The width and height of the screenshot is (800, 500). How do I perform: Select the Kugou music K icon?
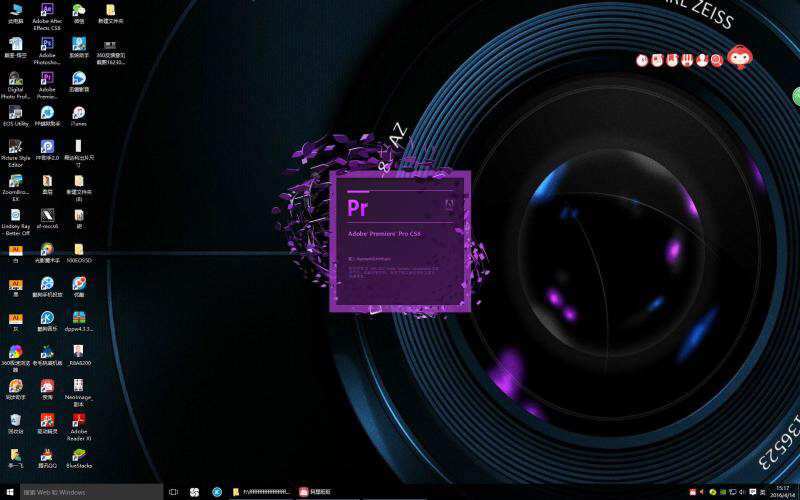[47, 321]
